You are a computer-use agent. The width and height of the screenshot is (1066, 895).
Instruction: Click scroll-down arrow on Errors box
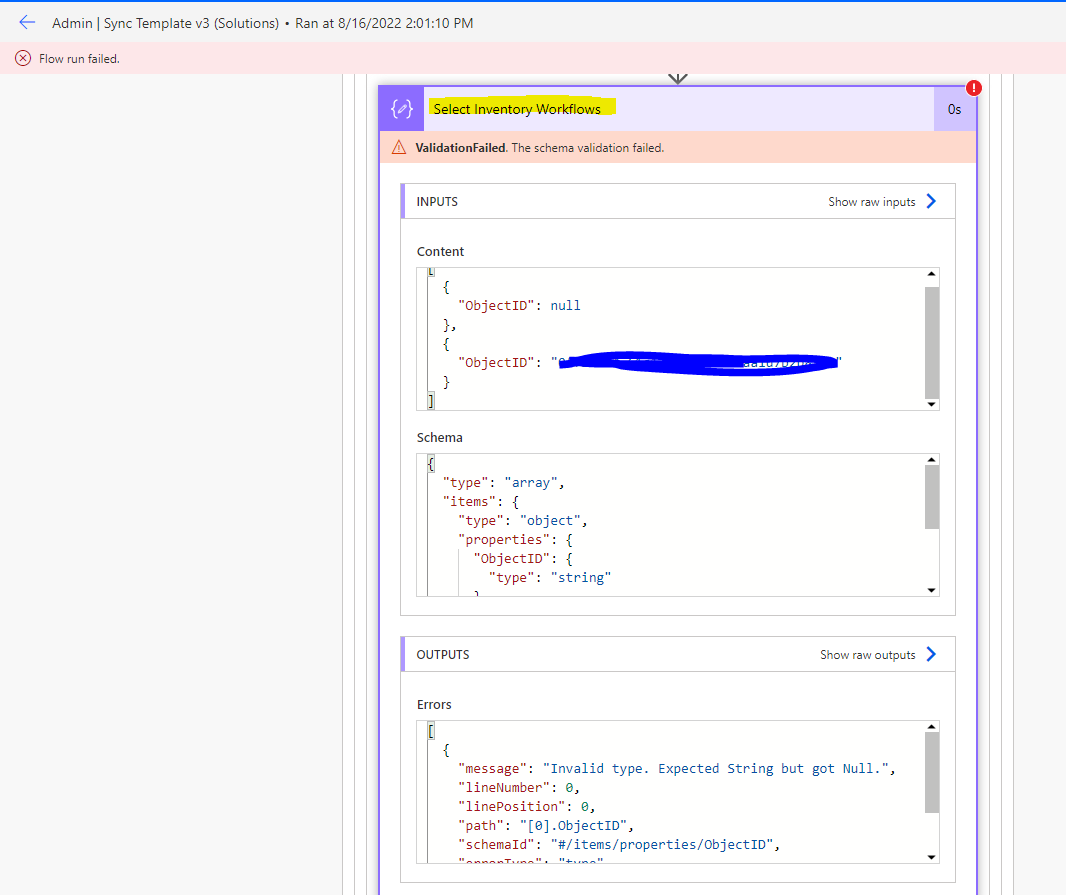click(931, 857)
